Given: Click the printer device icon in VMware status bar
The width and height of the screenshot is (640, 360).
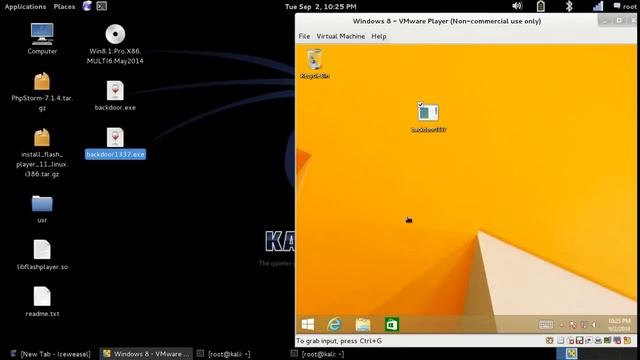Looking at the screenshot, I should point(598,340).
